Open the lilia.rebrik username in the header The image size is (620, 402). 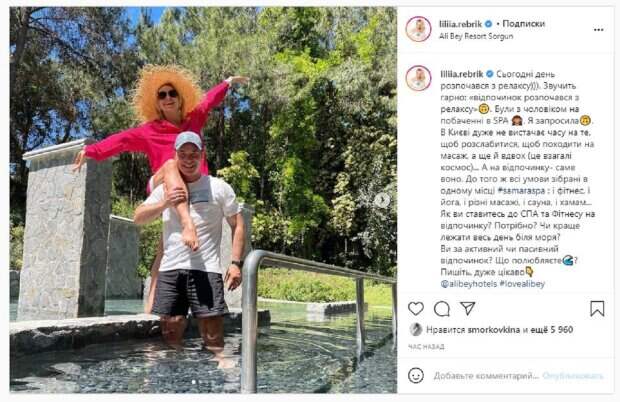[460, 24]
